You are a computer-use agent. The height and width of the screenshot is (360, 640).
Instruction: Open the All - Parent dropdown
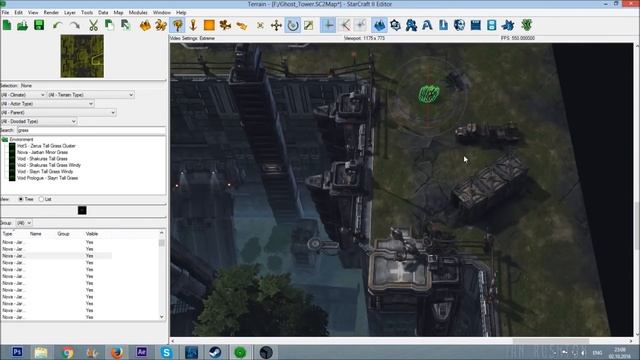point(58,113)
